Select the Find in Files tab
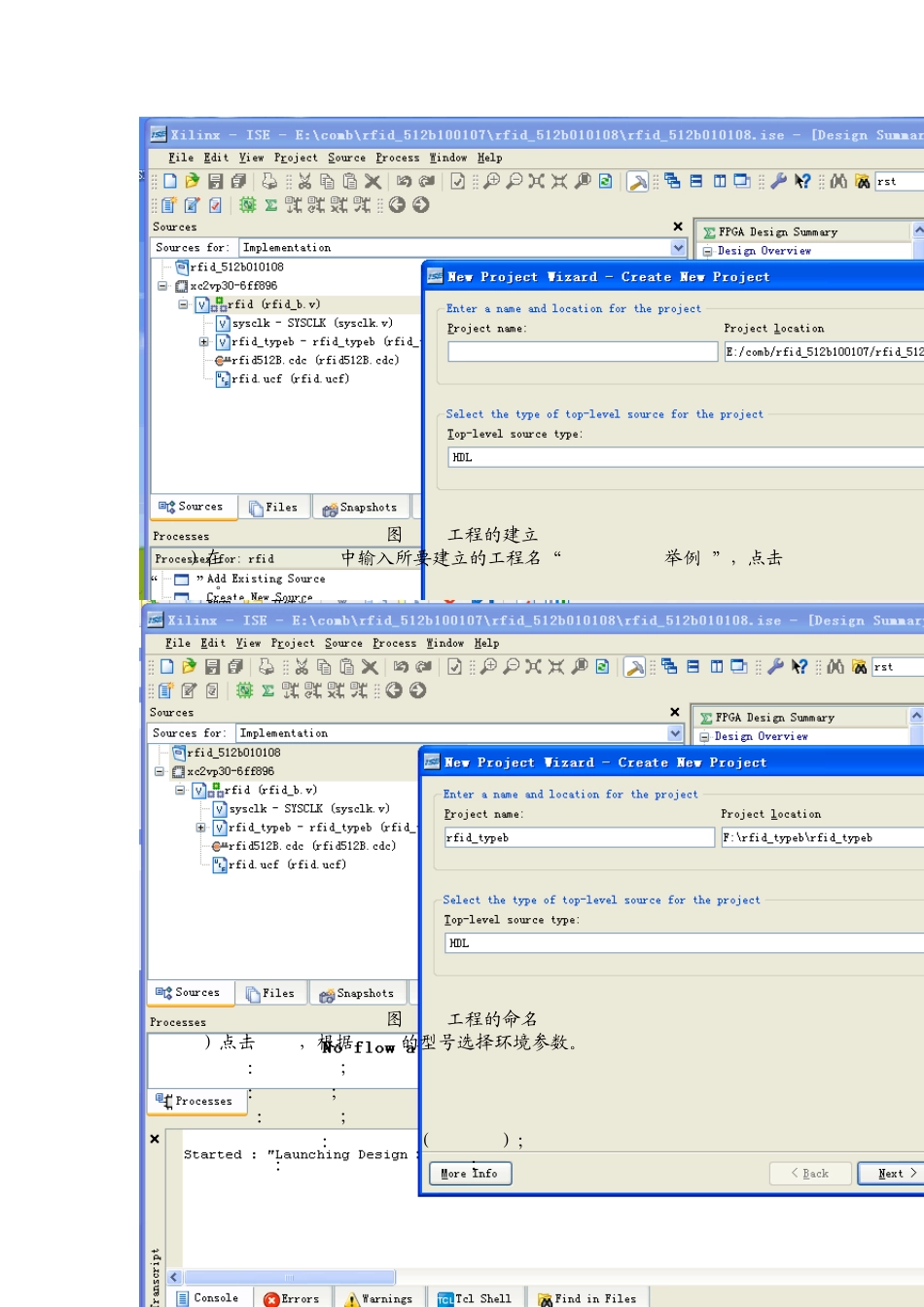The width and height of the screenshot is (924, 1307). (588, 1297)
